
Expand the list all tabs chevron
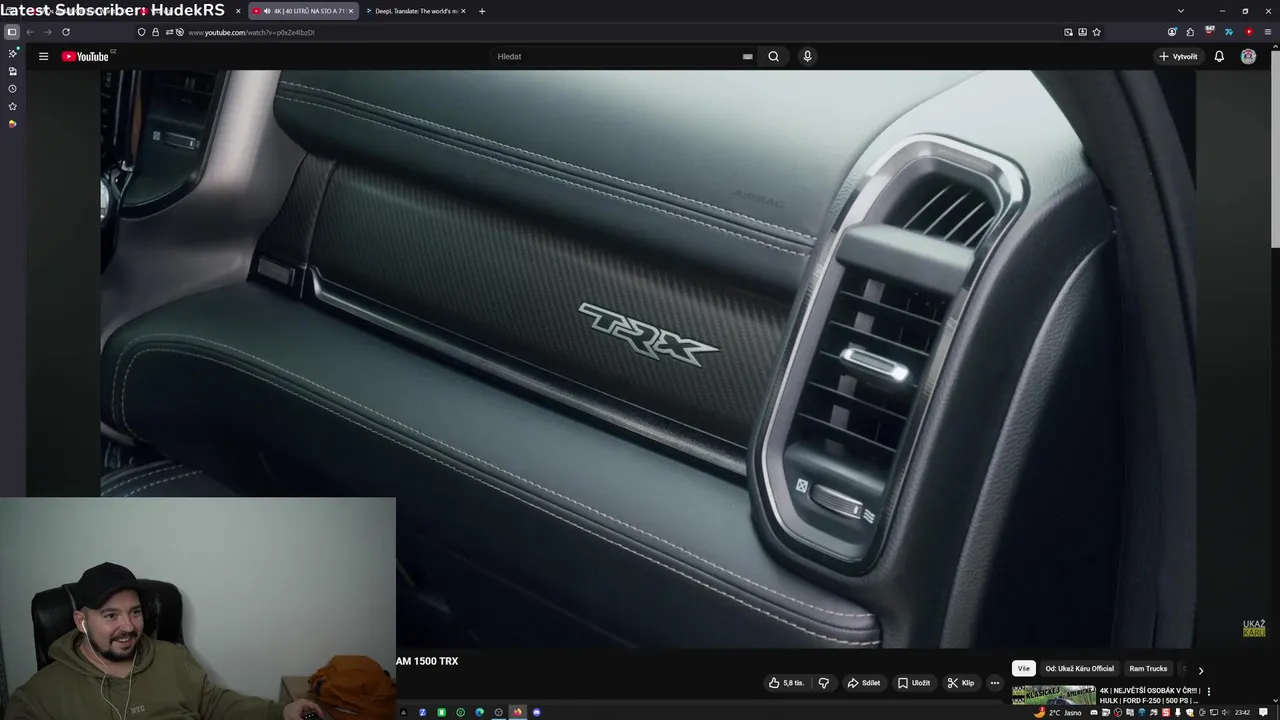click(x=1180, y=11)
